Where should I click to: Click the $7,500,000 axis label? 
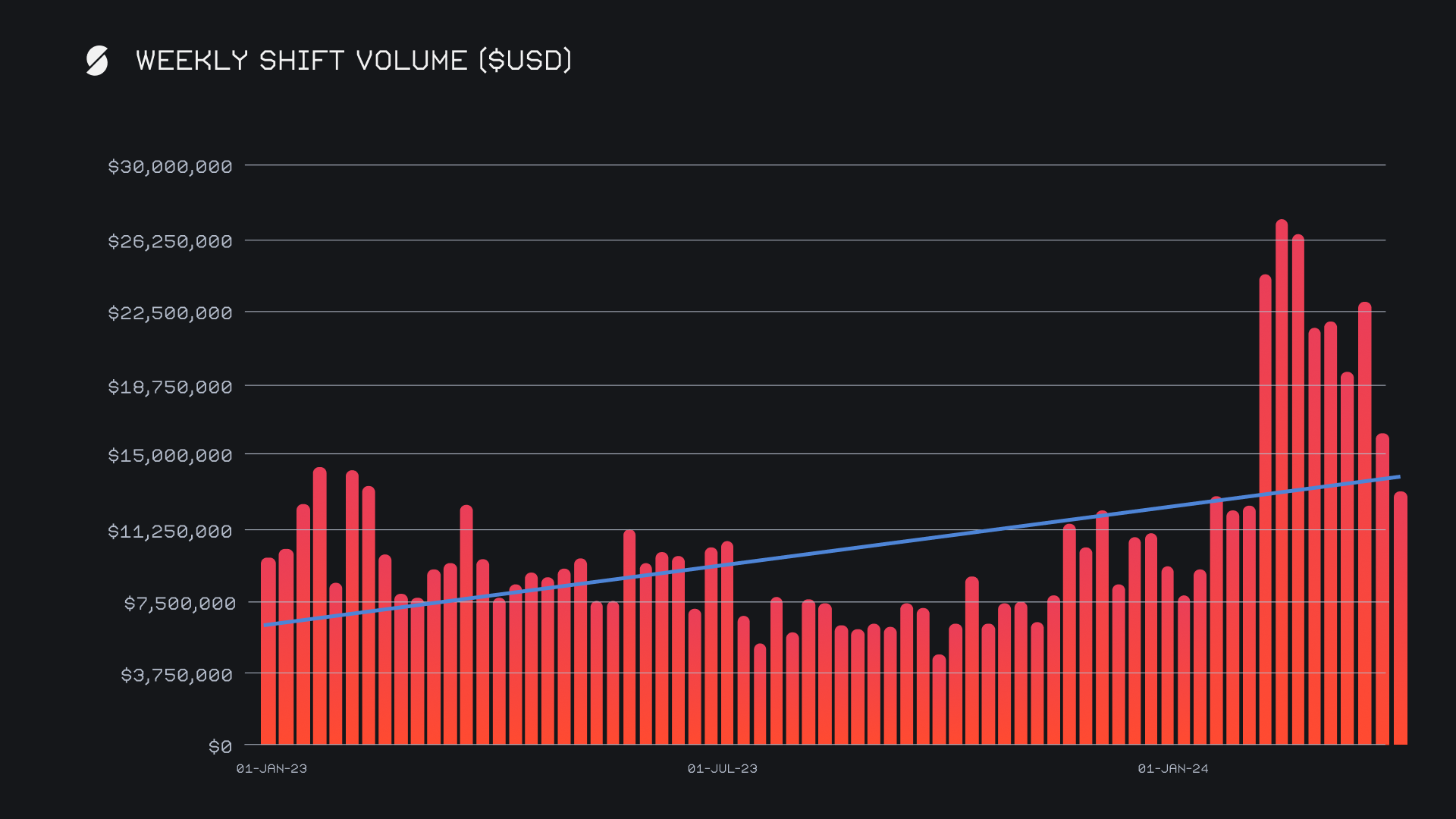click(x=180, y=604)
